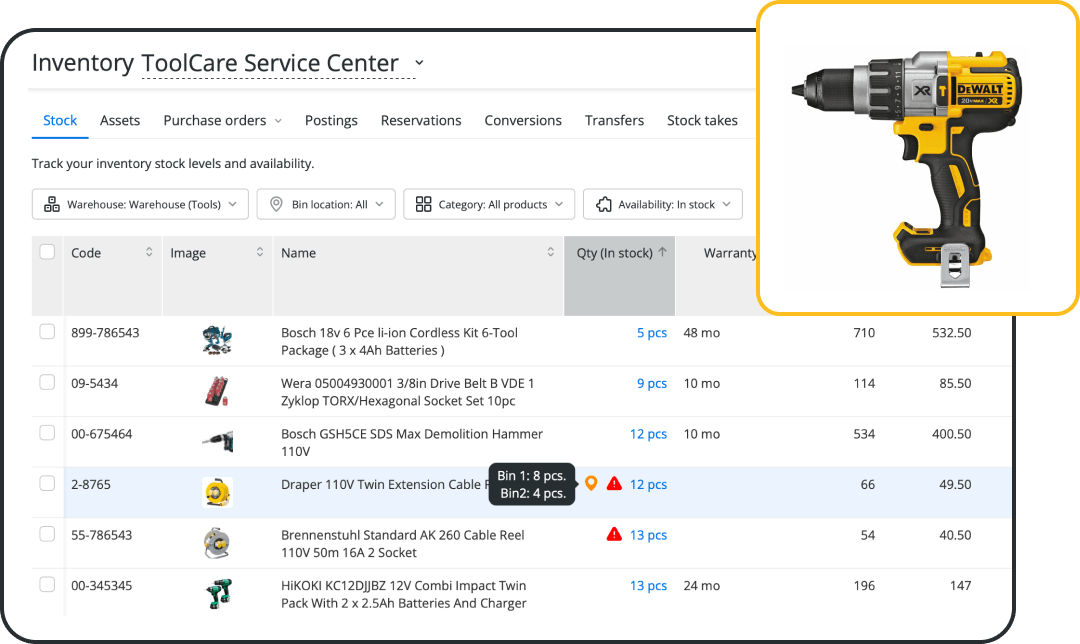Click the warehouse icon in Warehouse filter
Viewport: 1080px width, 644px height.
(52, 204)
